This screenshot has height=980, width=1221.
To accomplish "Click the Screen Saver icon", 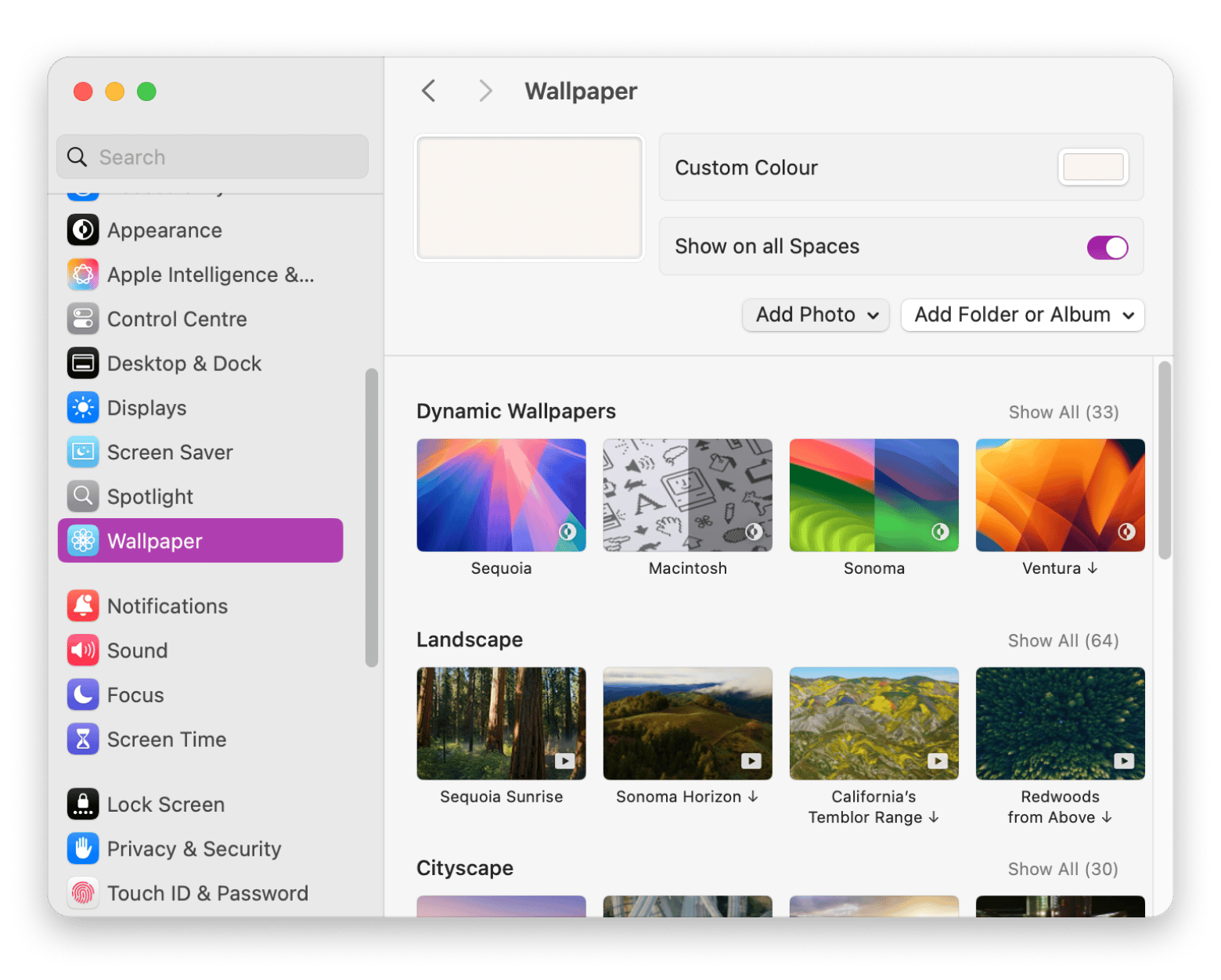I will 83,452.
